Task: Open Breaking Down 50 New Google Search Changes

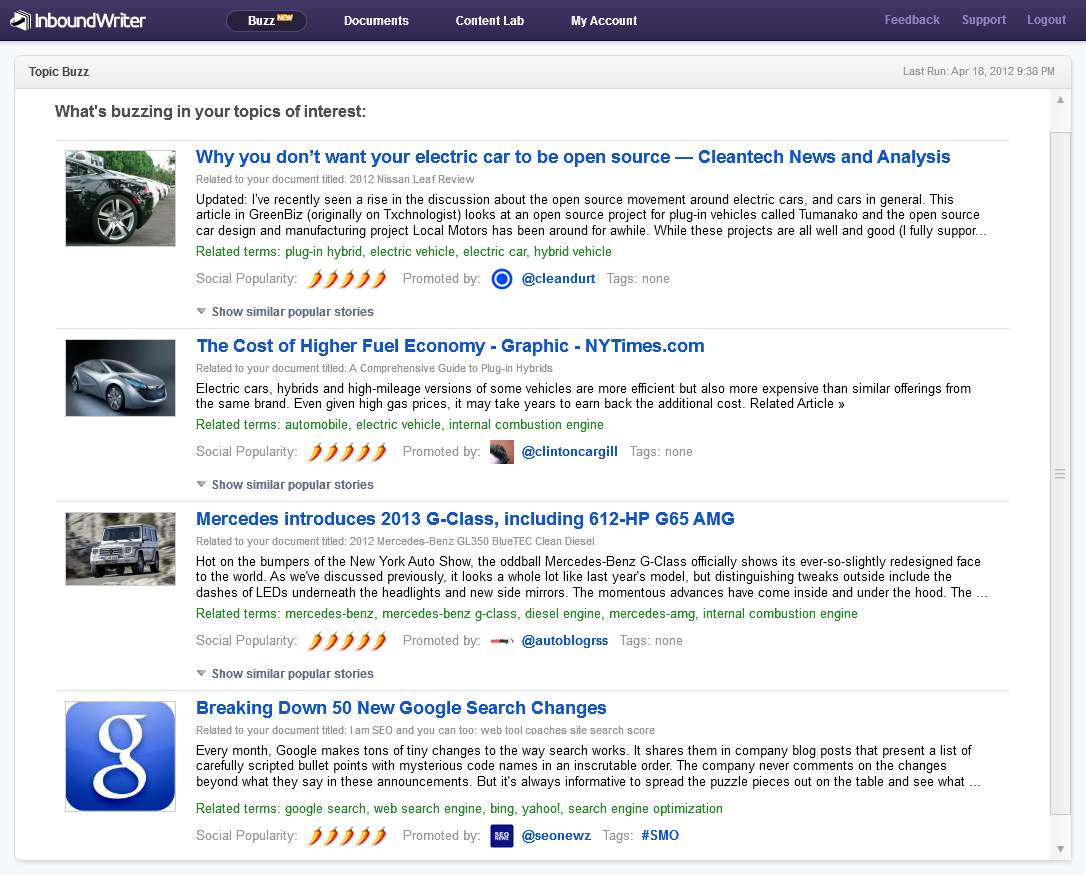Action: pos(401,708)
